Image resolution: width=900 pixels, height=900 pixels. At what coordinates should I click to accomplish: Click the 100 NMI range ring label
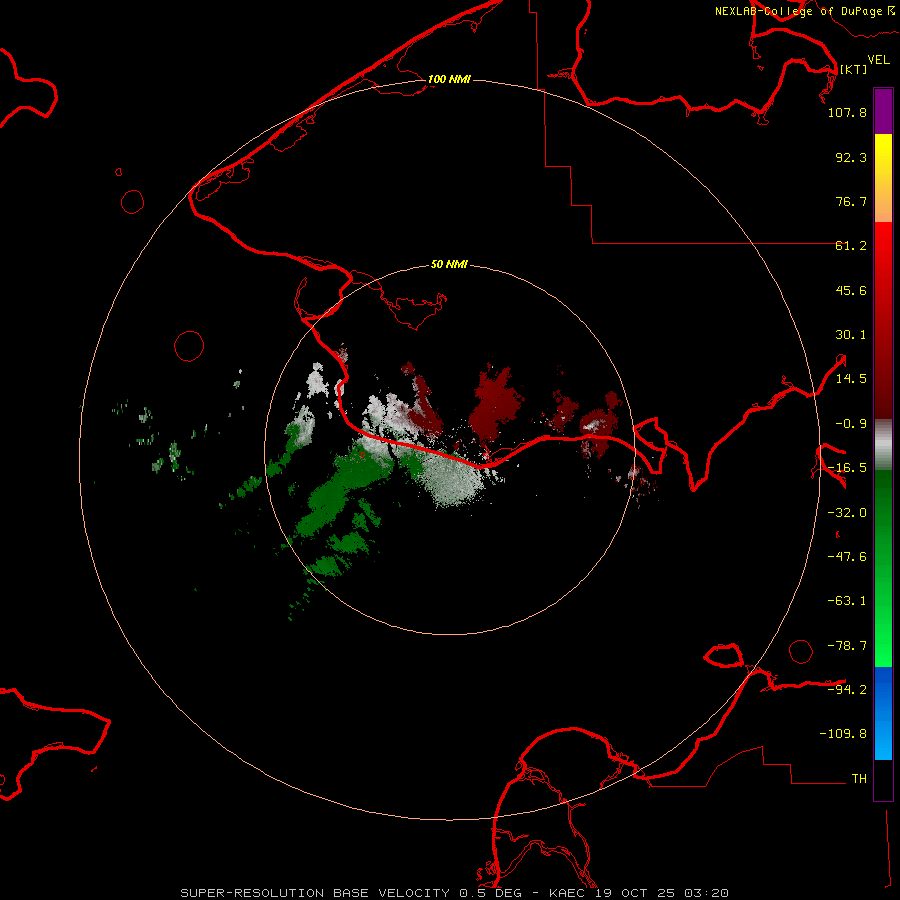point(449,79)
